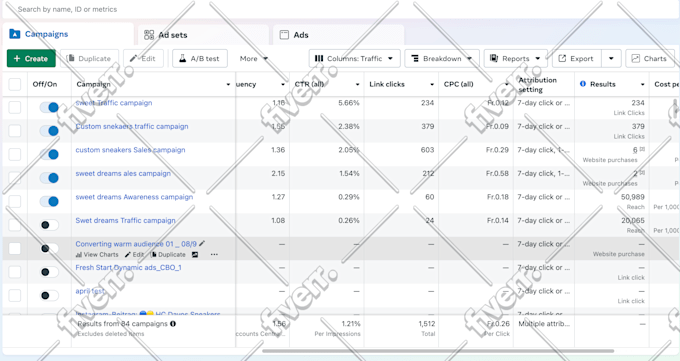Click inline Edit under Converting warm audience
680x361 pixels.
(134, 255)
